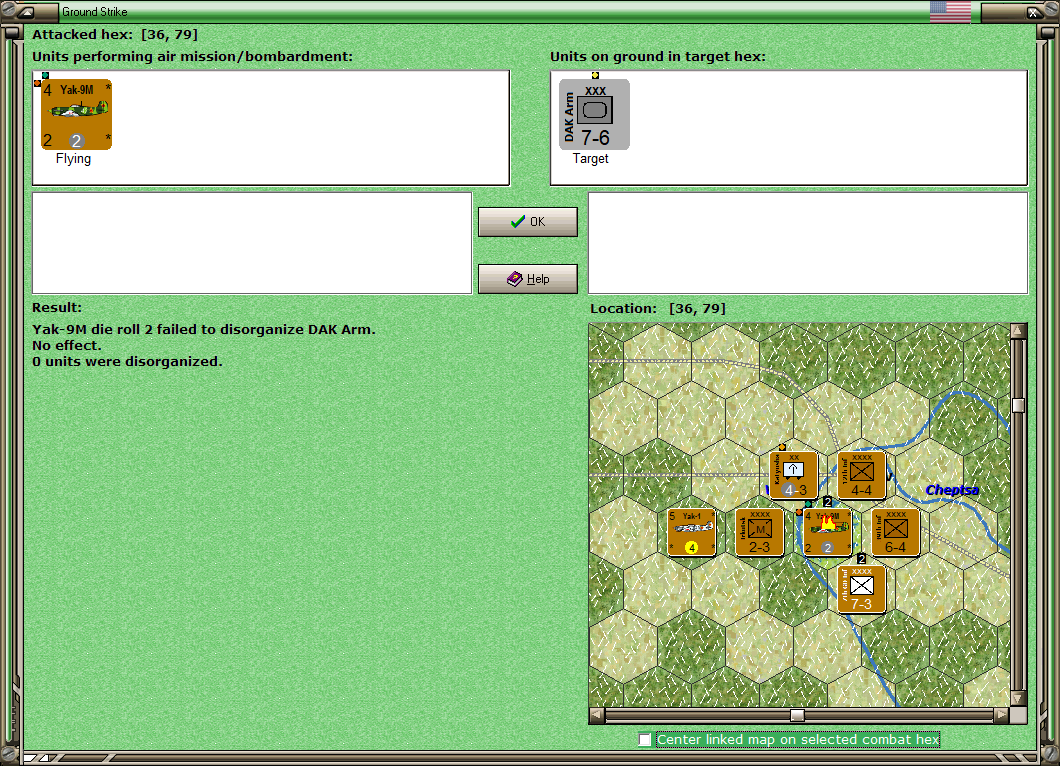Select the 6-4 infantry army counter
Image resolution: width=1060 pixels, height=766 pixels.
point(896,533)
